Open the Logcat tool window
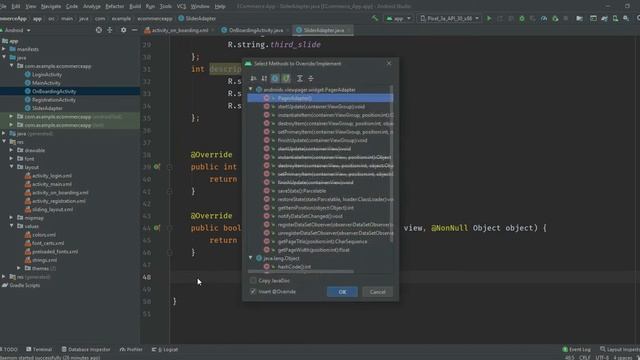The image size is (640, 360). [x=165, y=349]
